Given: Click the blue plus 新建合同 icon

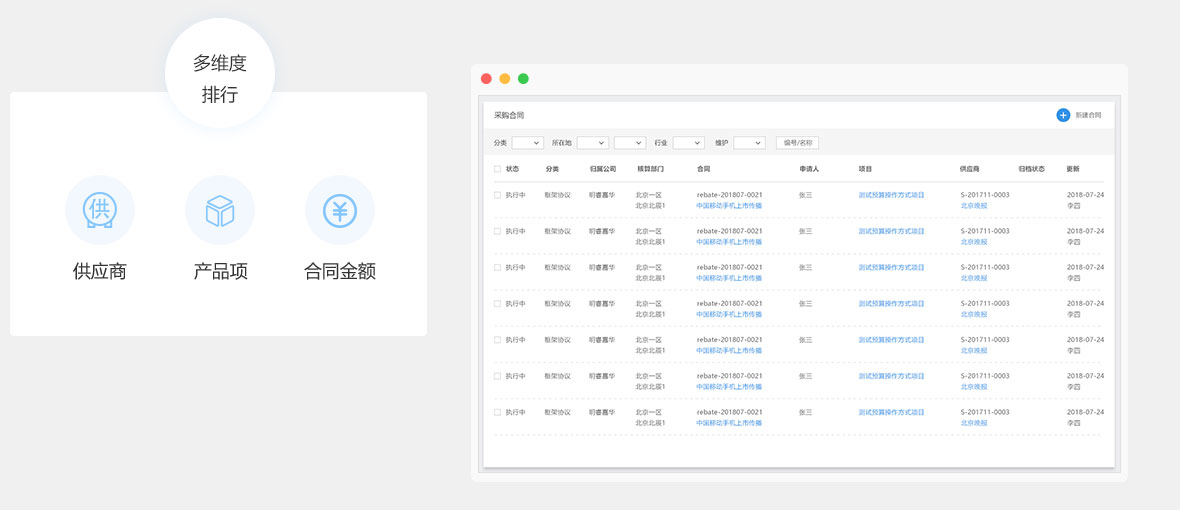Looking at the screenshot, I should [x=1063, y=115].
